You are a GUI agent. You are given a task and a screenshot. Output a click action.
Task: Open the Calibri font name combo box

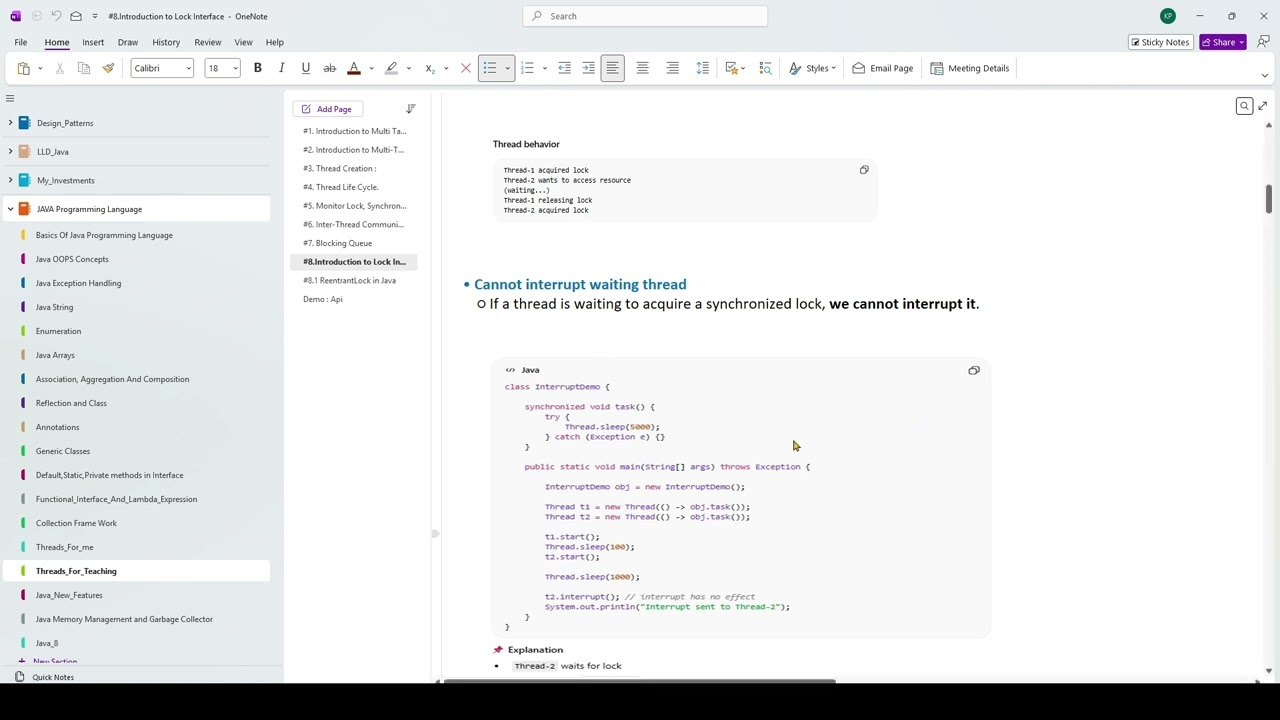tap(162, 68)
